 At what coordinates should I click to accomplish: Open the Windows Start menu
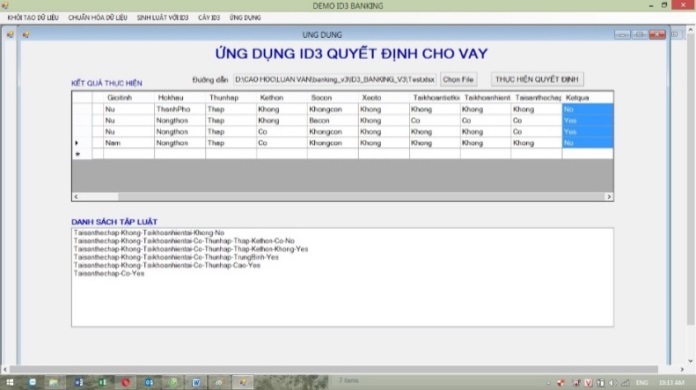9,382
